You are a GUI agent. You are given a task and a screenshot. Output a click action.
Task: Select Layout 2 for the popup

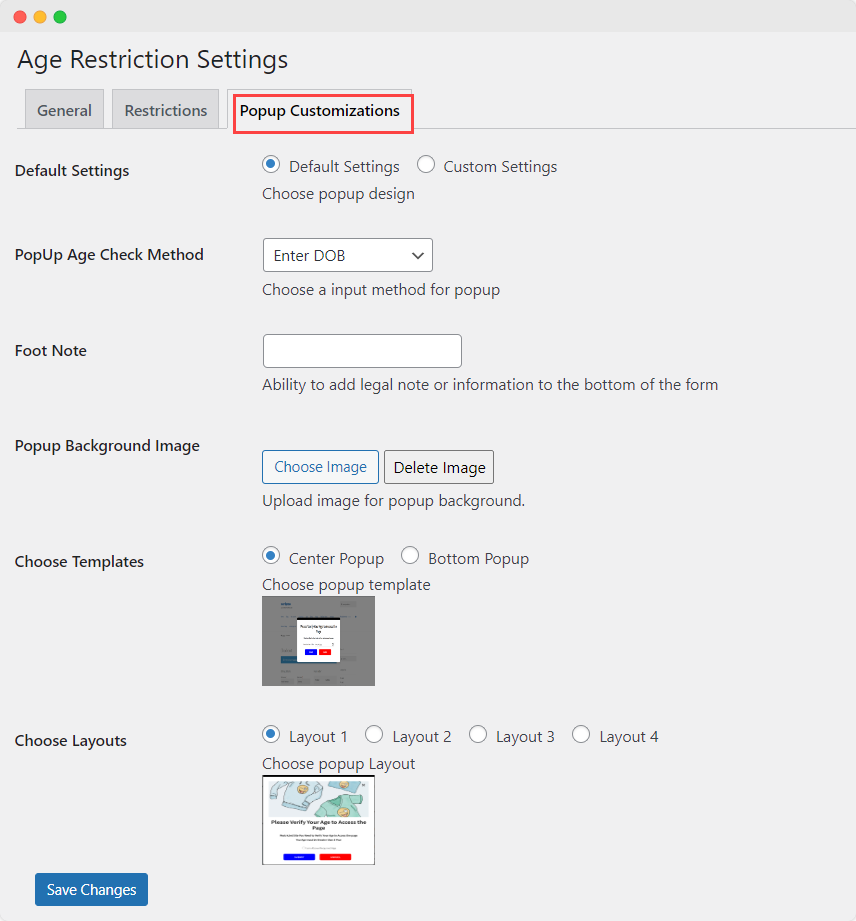(374, 733)
